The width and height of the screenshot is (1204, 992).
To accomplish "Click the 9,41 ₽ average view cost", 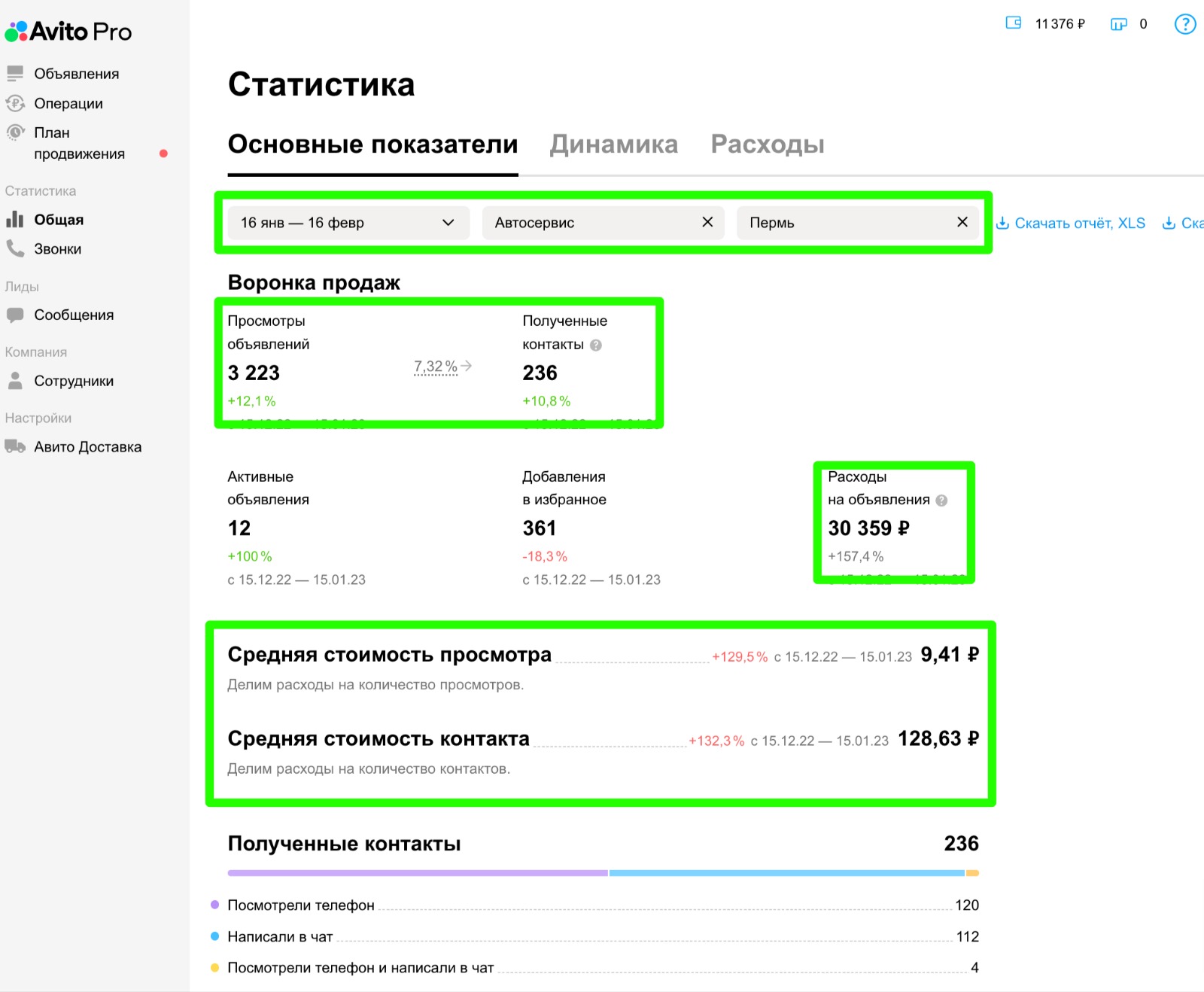I will tap(950, 655).
